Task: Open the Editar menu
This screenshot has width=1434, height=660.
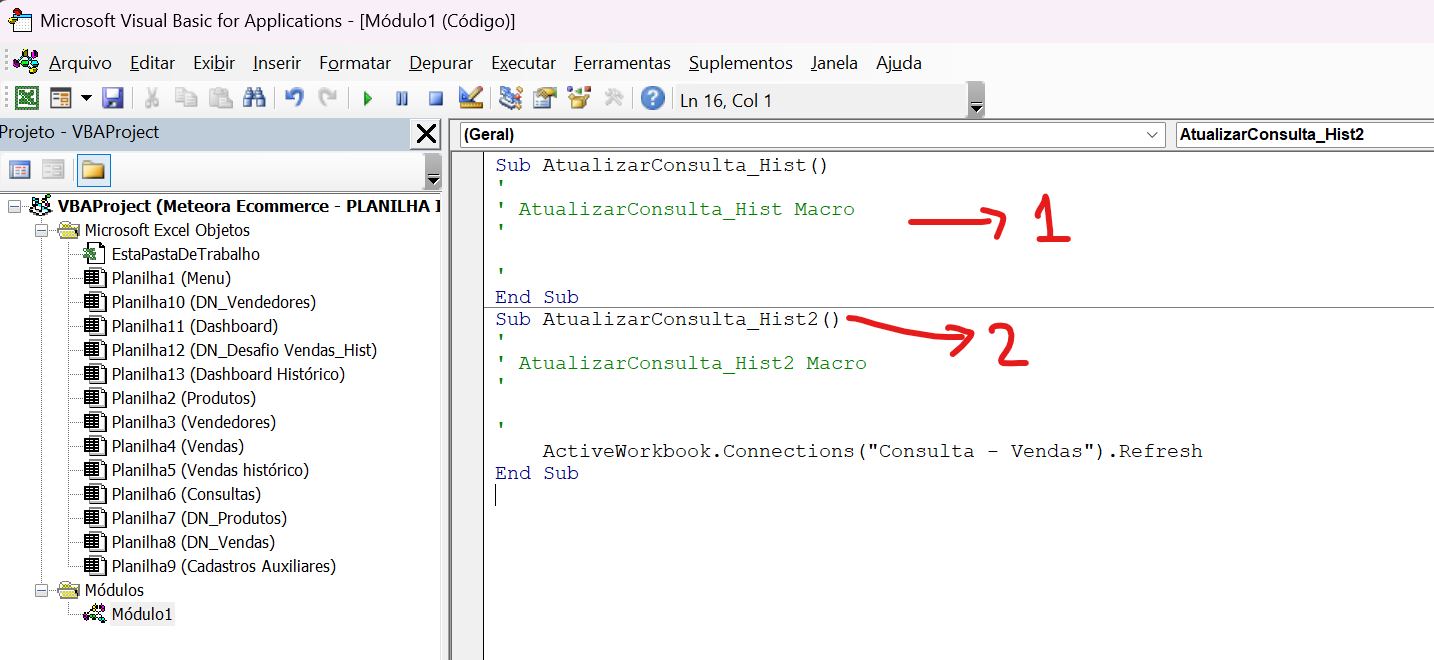Action: 152,63
